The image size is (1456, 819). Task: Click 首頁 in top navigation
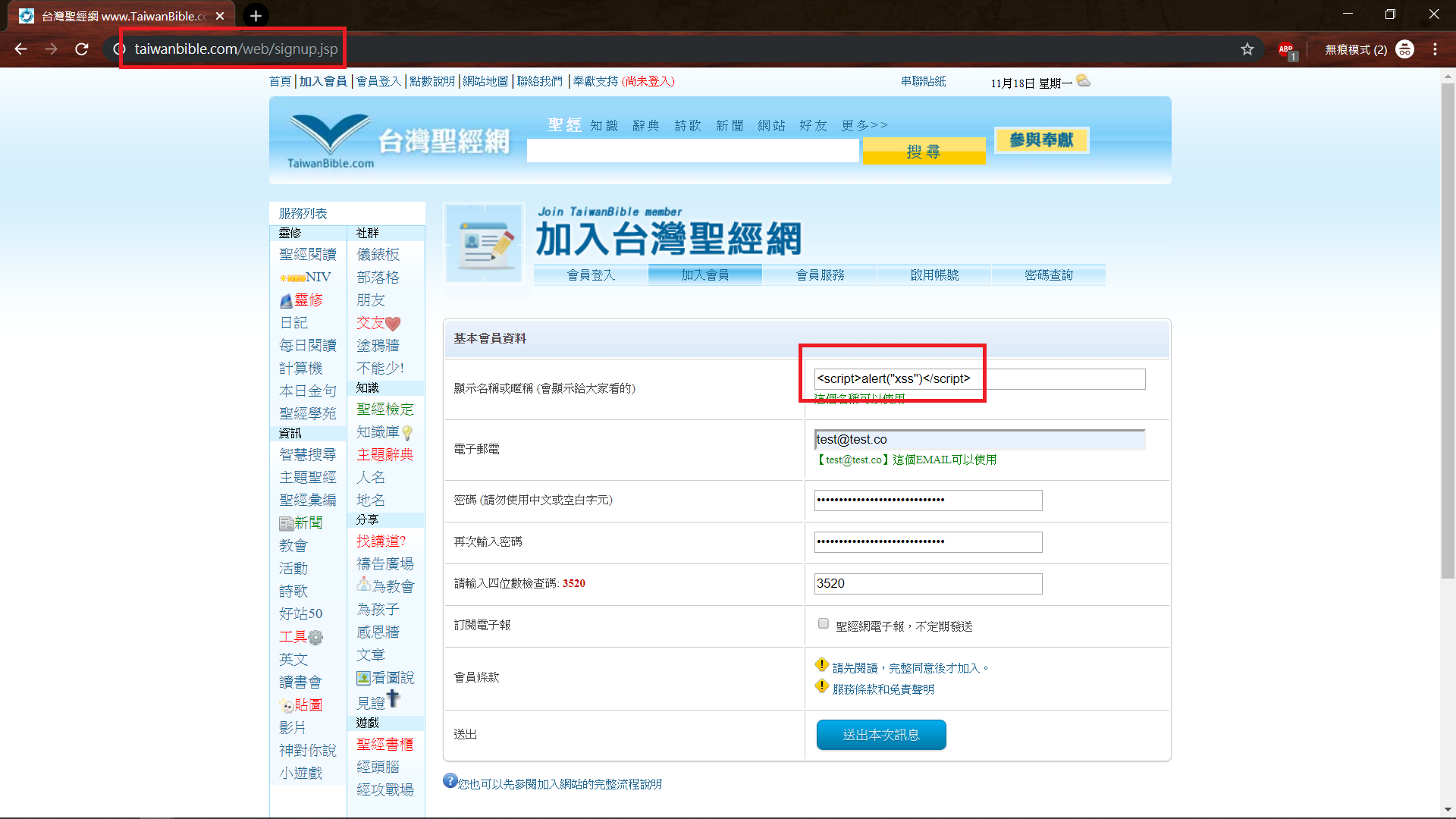280,81
